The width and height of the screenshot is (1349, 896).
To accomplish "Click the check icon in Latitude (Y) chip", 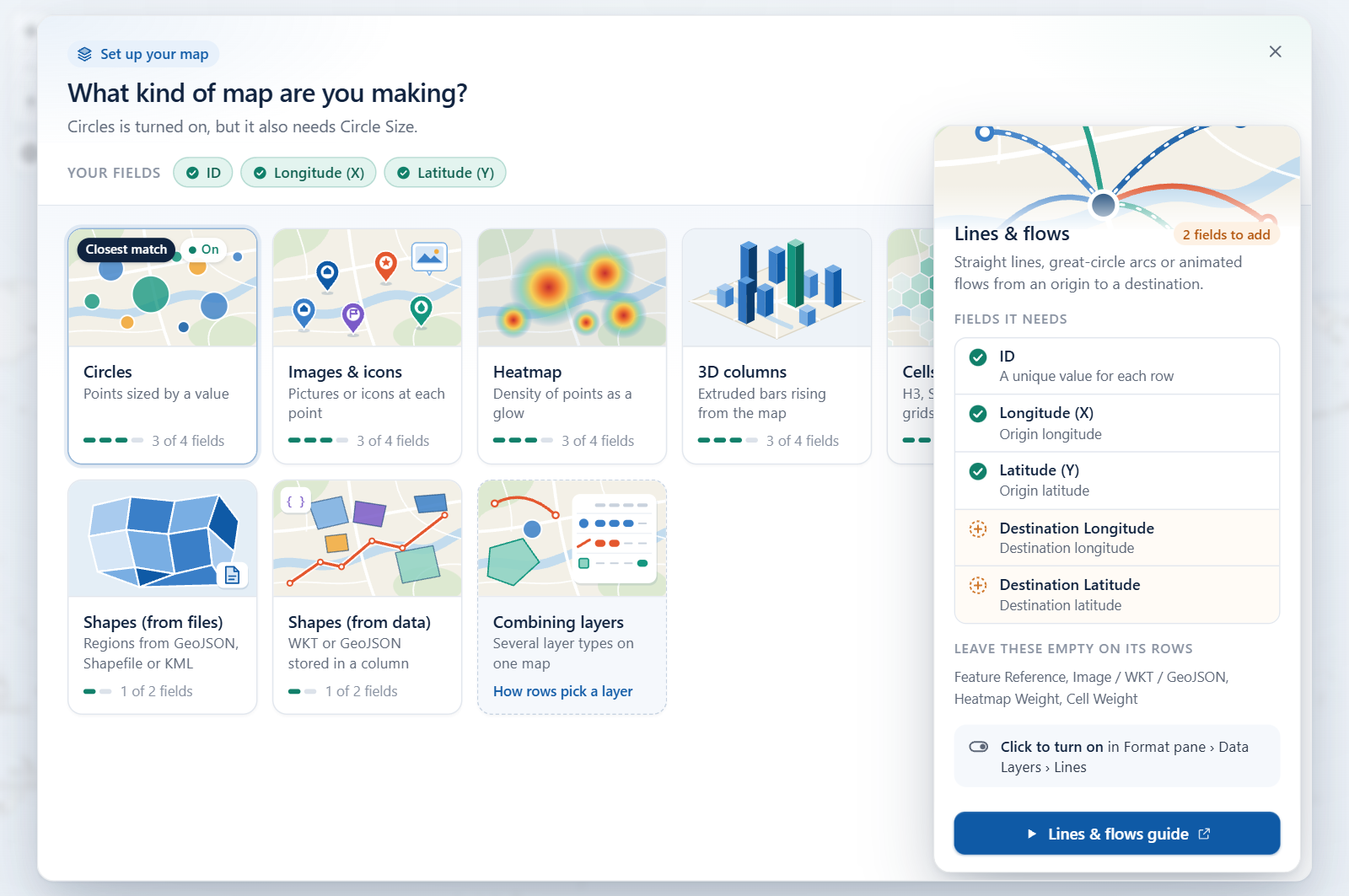I will 404,173.
